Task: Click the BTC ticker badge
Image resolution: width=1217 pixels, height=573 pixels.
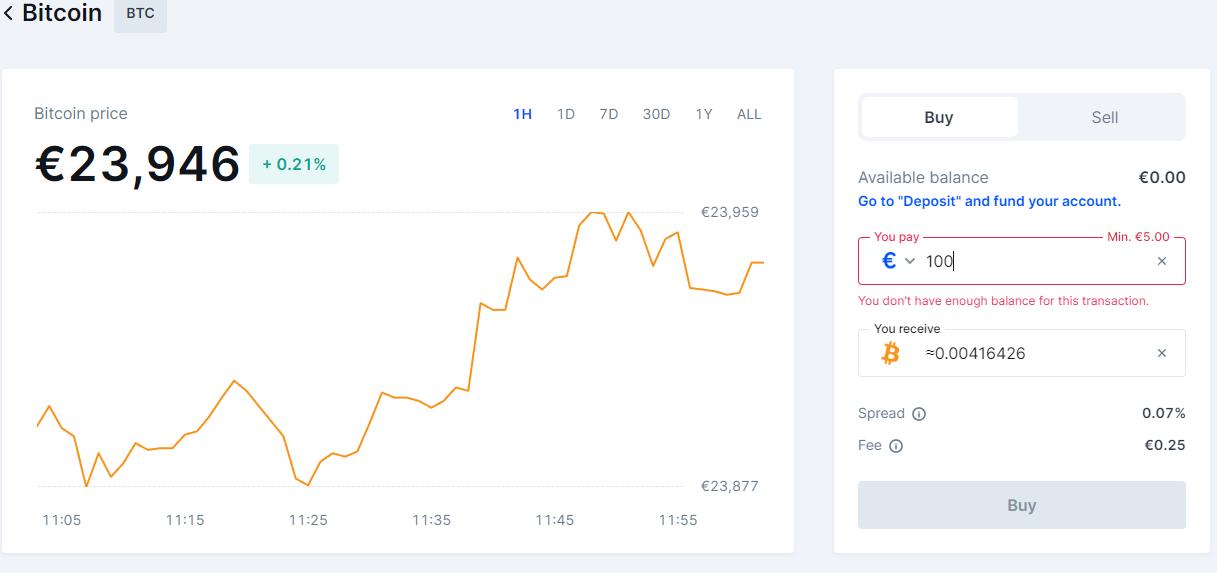Action: (140, 14)
